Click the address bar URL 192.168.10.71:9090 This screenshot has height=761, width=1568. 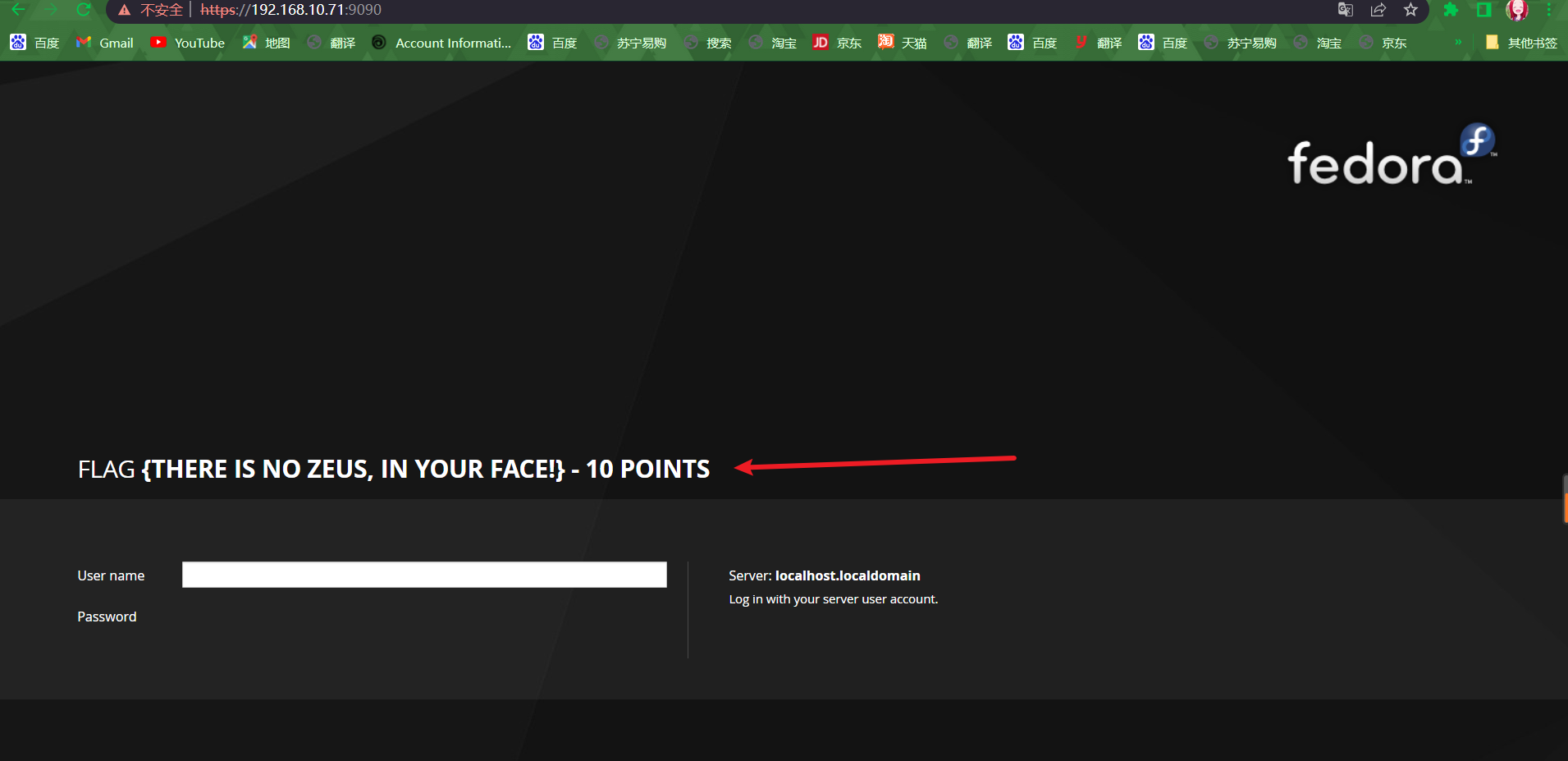click(291, 10)
